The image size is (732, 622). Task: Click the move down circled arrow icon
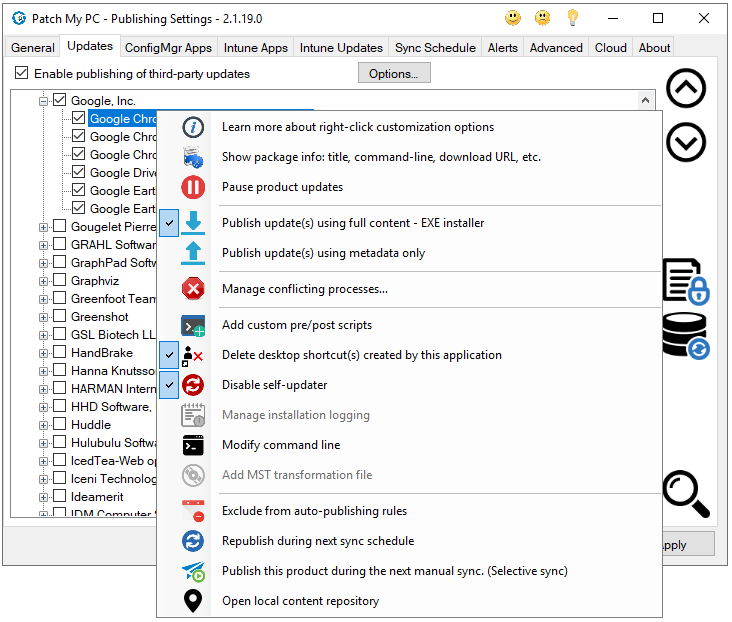(686, 142)
